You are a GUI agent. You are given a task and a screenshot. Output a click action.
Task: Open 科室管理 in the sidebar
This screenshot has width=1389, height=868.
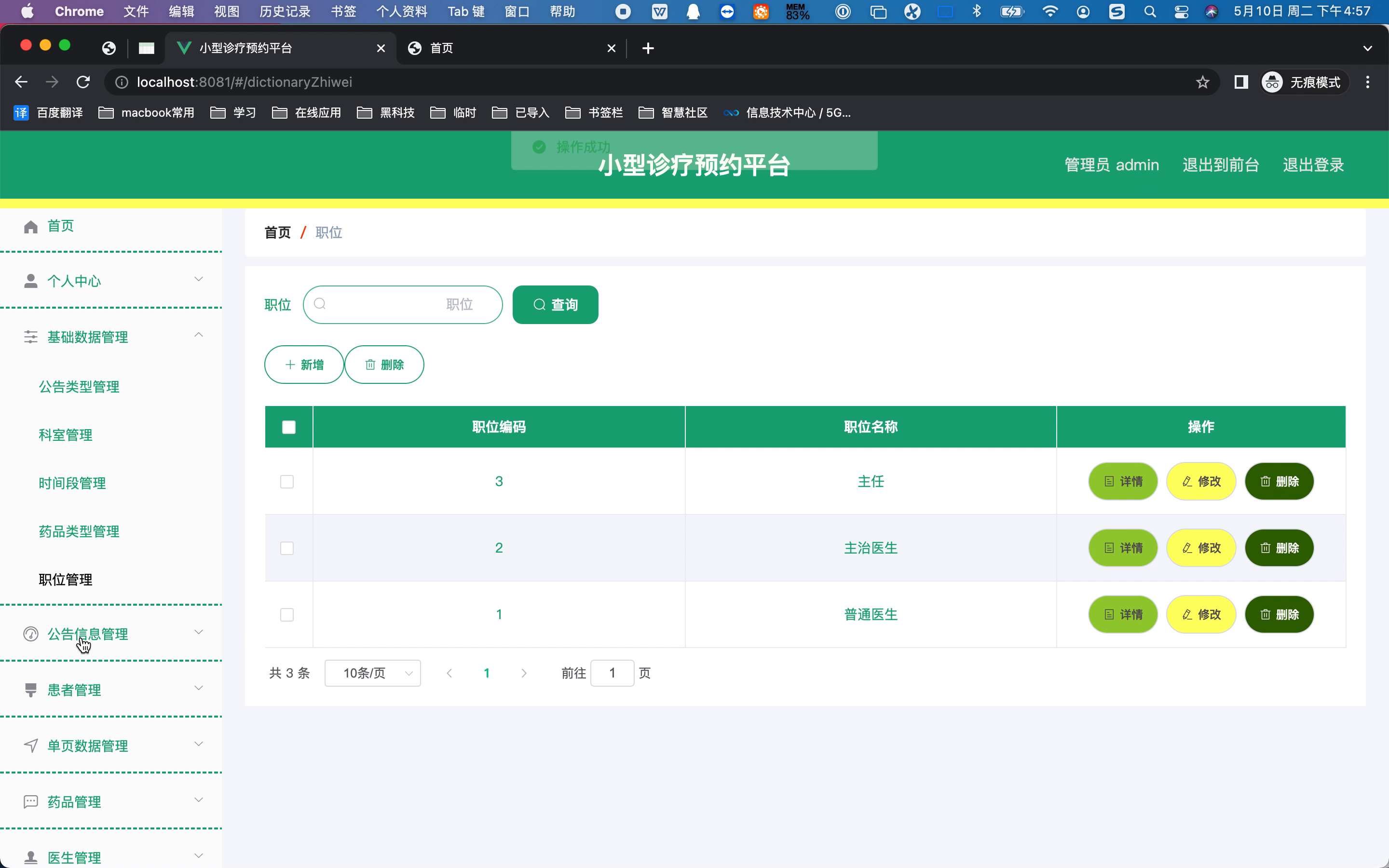pyautogui.click(x=66, y=435)
